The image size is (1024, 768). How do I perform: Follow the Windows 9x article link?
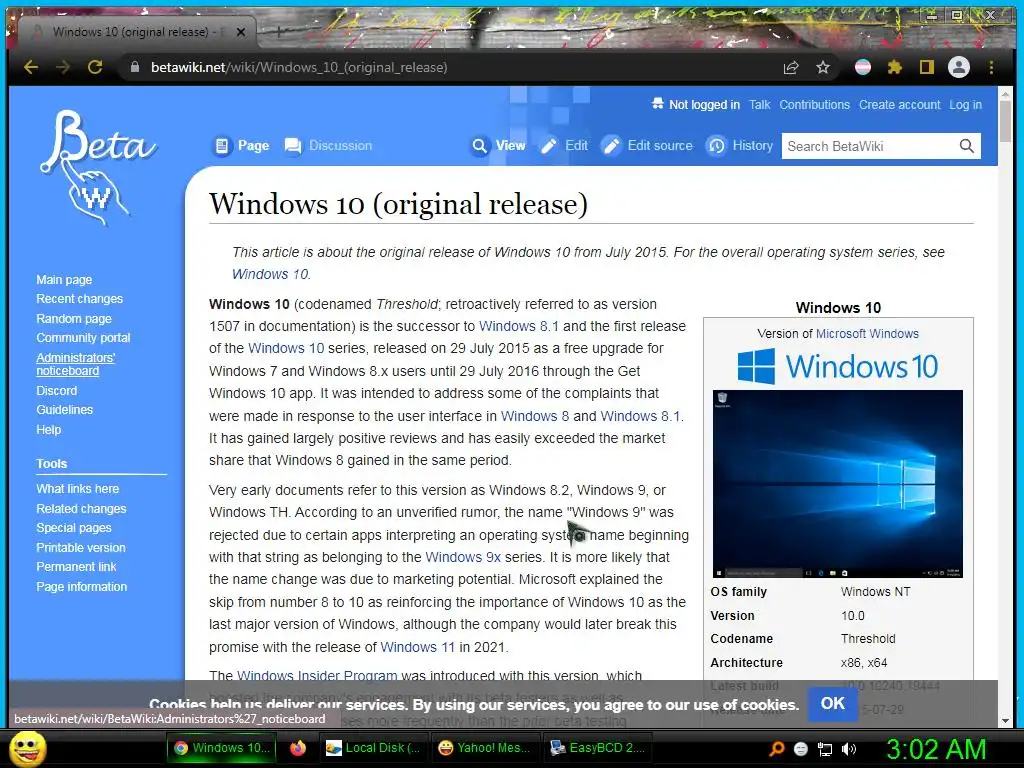(x=463, y=557)
